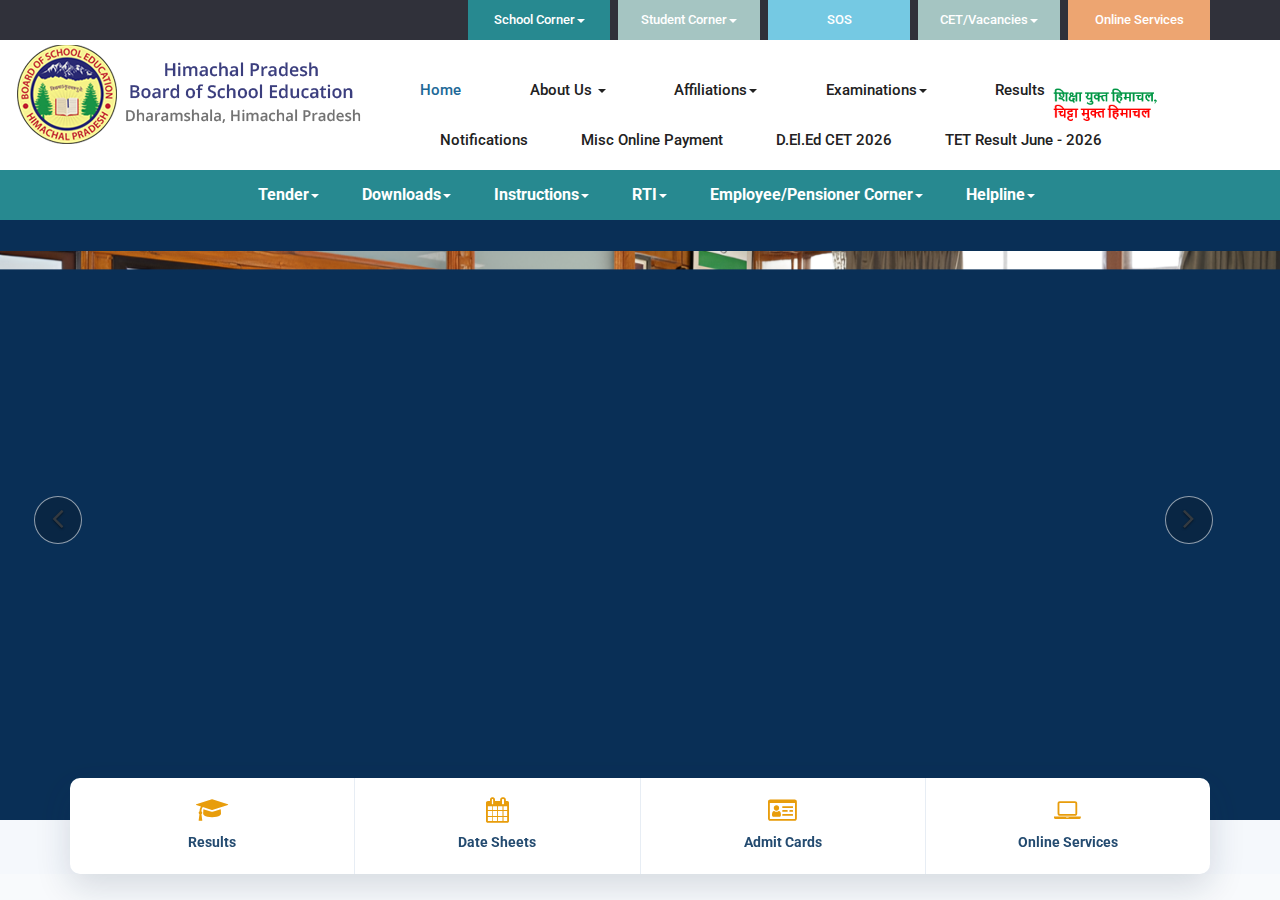Expand Employee/Pensioner Corner menu
1280x900 pixels.
pos(816,195)
